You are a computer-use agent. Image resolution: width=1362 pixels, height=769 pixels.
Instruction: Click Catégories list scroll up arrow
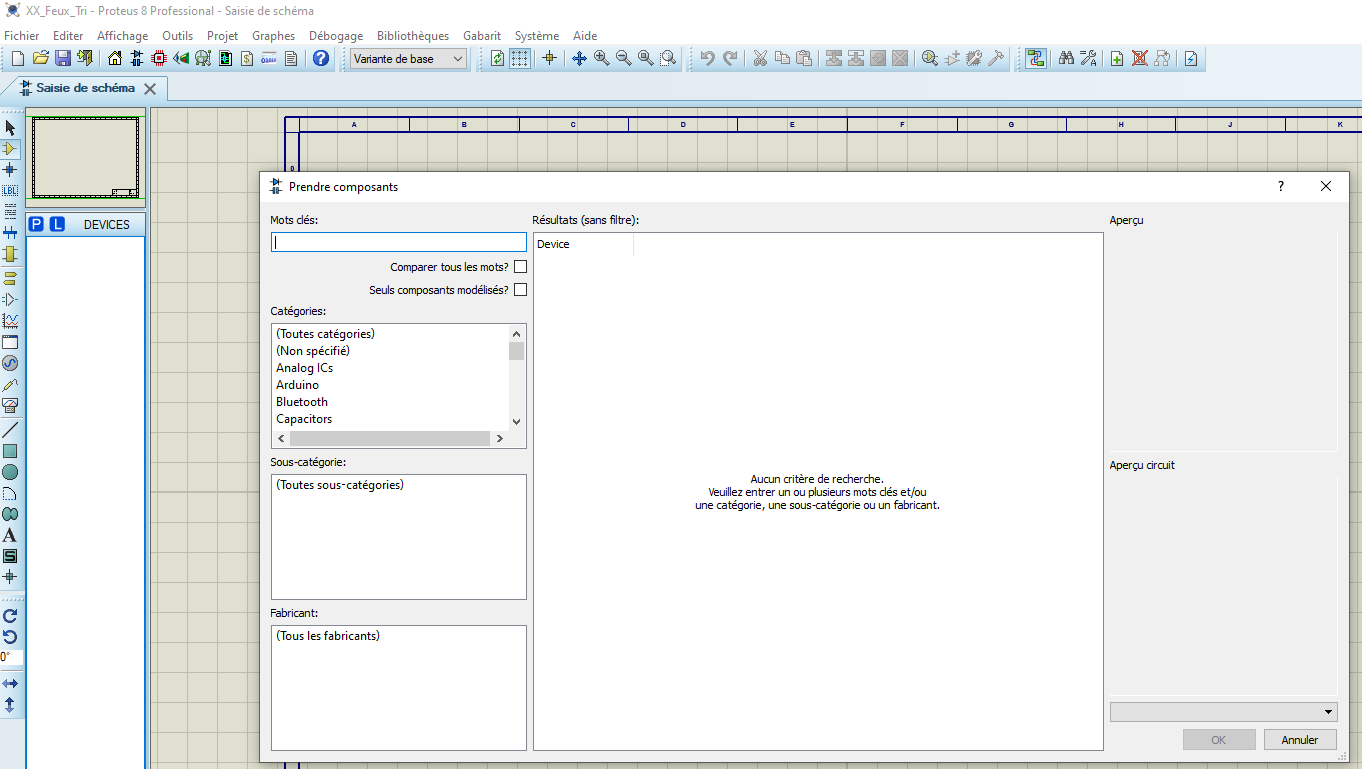516,334
